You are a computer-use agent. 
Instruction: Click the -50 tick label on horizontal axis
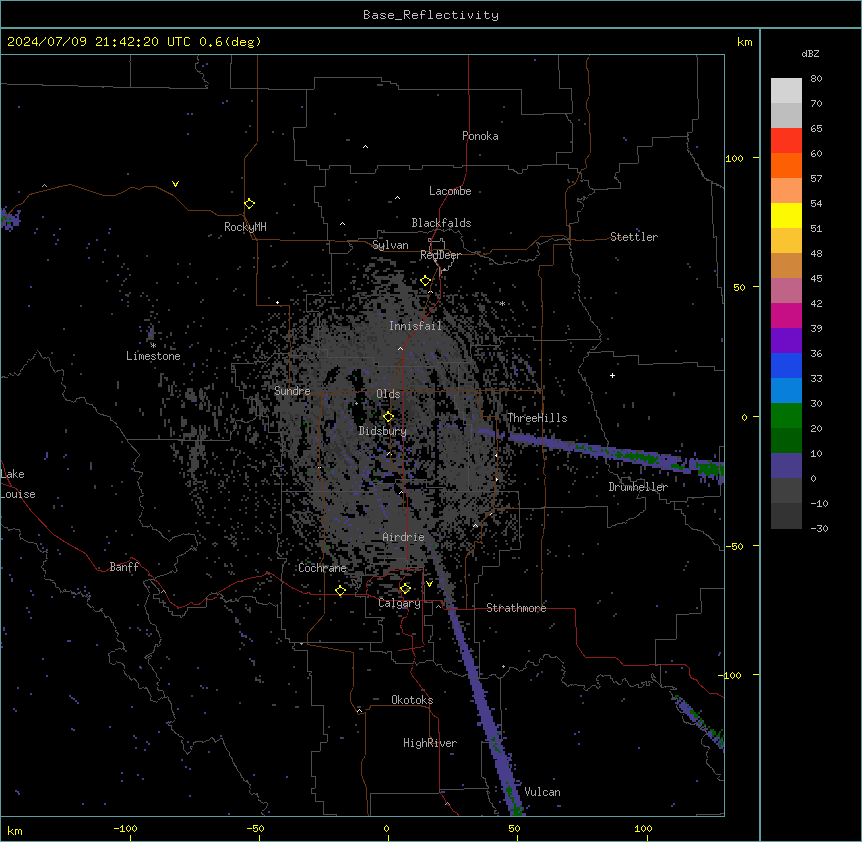click(255, 828)
